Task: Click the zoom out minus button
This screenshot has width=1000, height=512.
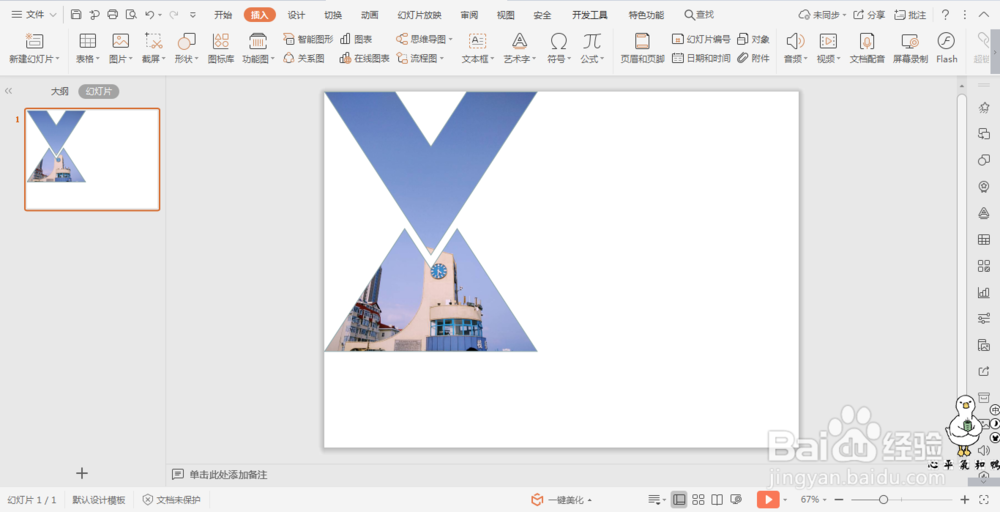Action: tap(839, 500)
